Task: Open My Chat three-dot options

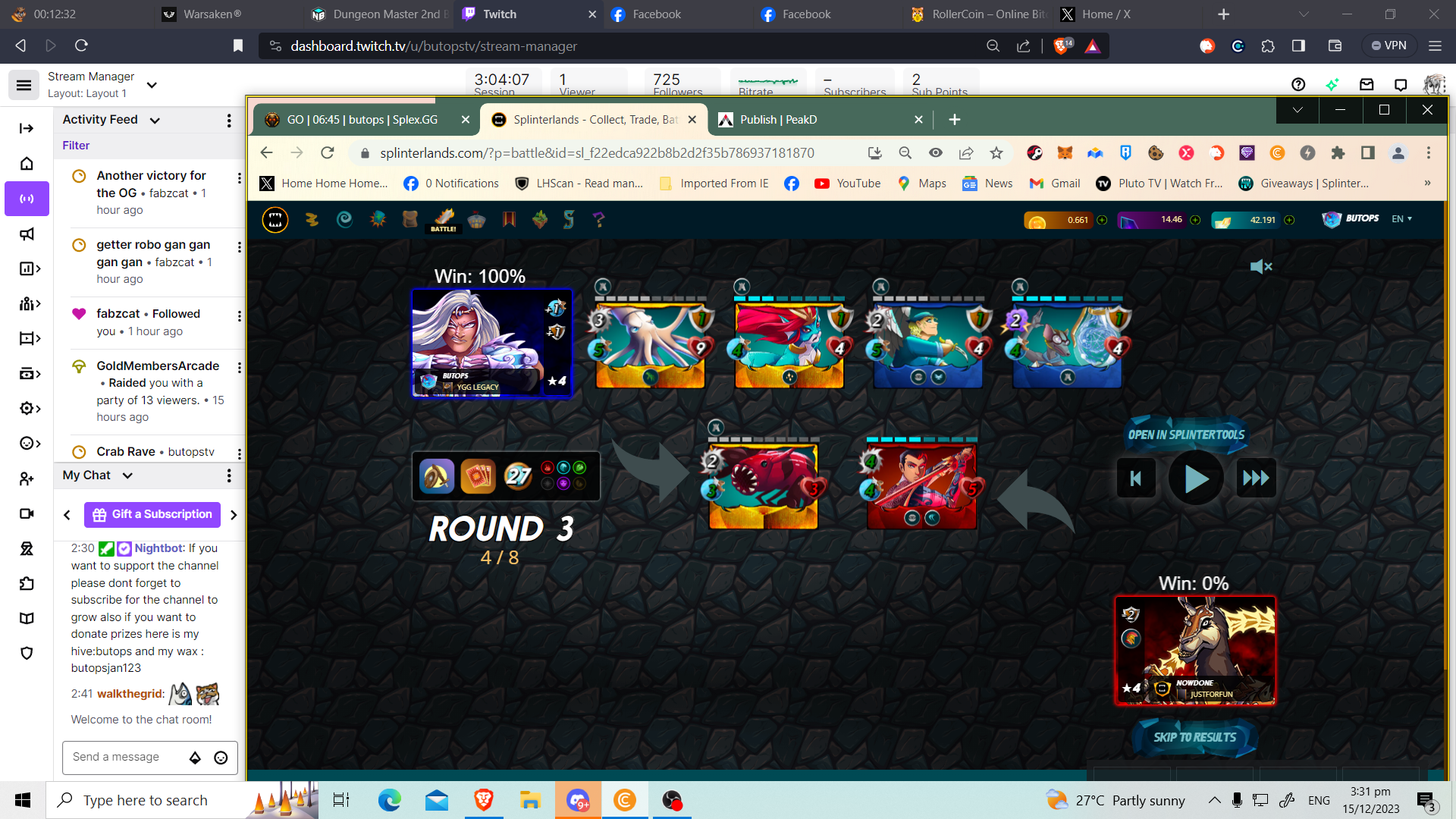Action: click(x=229, y=475)
